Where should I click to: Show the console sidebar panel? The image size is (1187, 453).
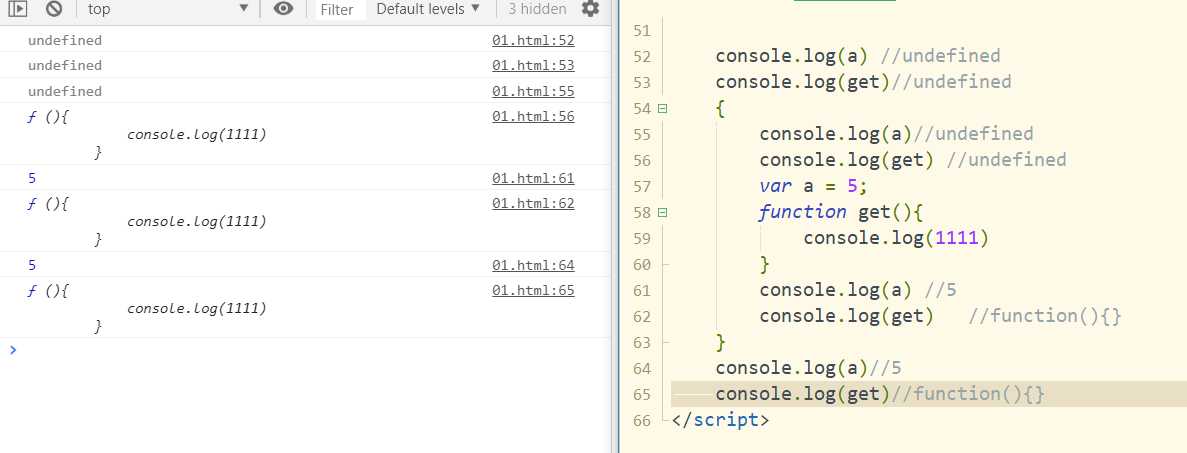[x=18, y=9]
